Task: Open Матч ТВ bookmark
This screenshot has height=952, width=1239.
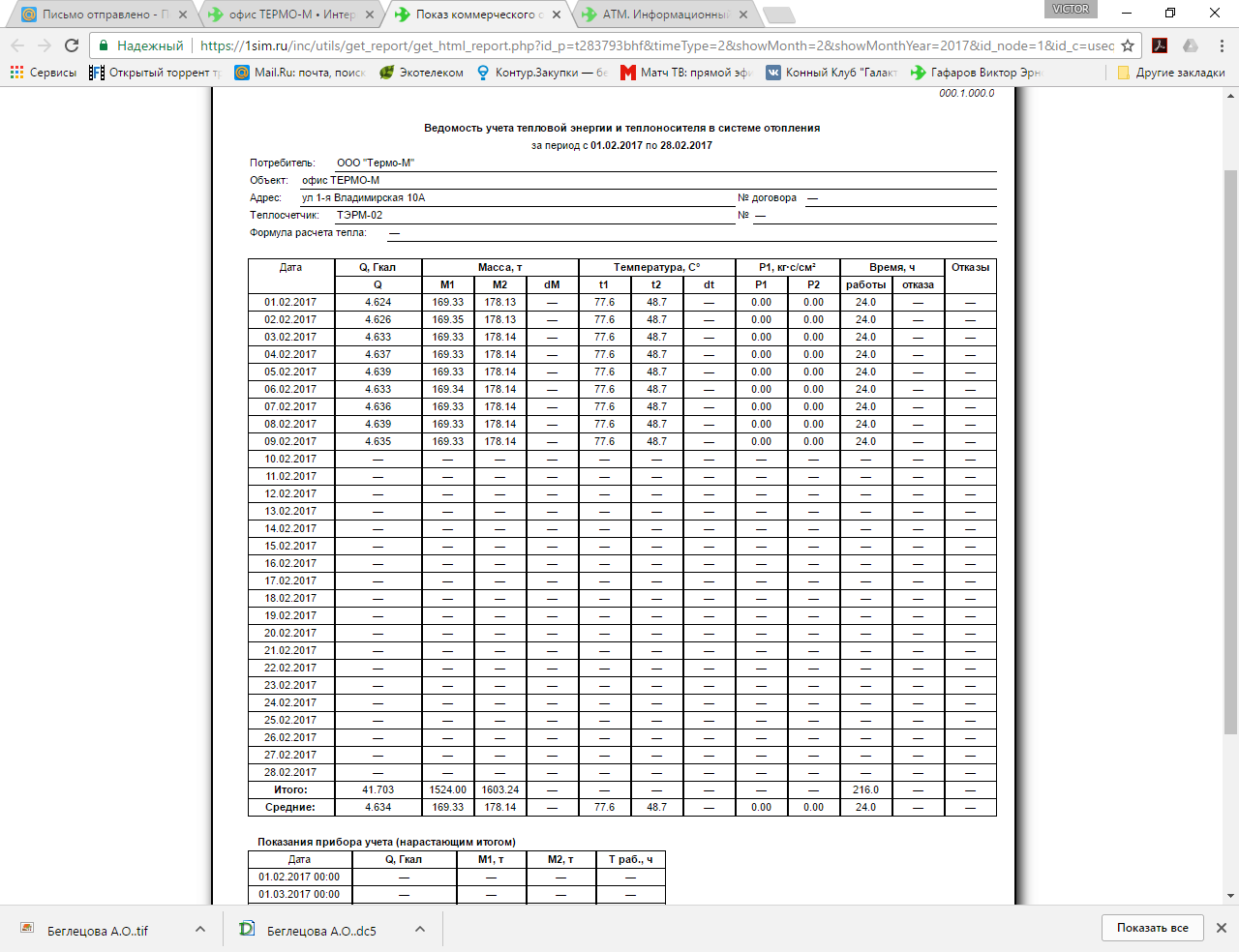Action: coord(686,73)
